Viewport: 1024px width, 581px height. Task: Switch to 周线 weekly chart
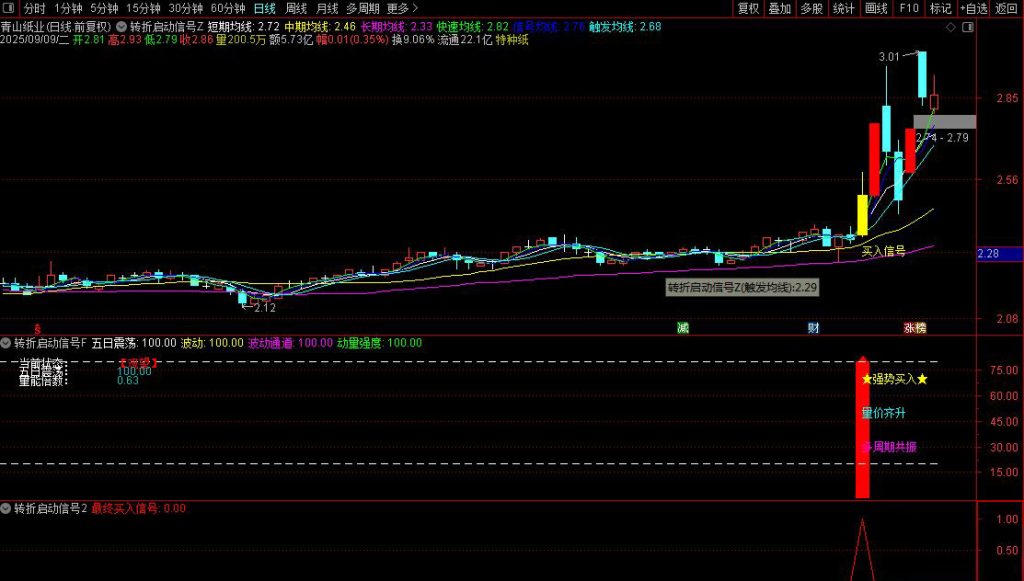pos(296,8)
